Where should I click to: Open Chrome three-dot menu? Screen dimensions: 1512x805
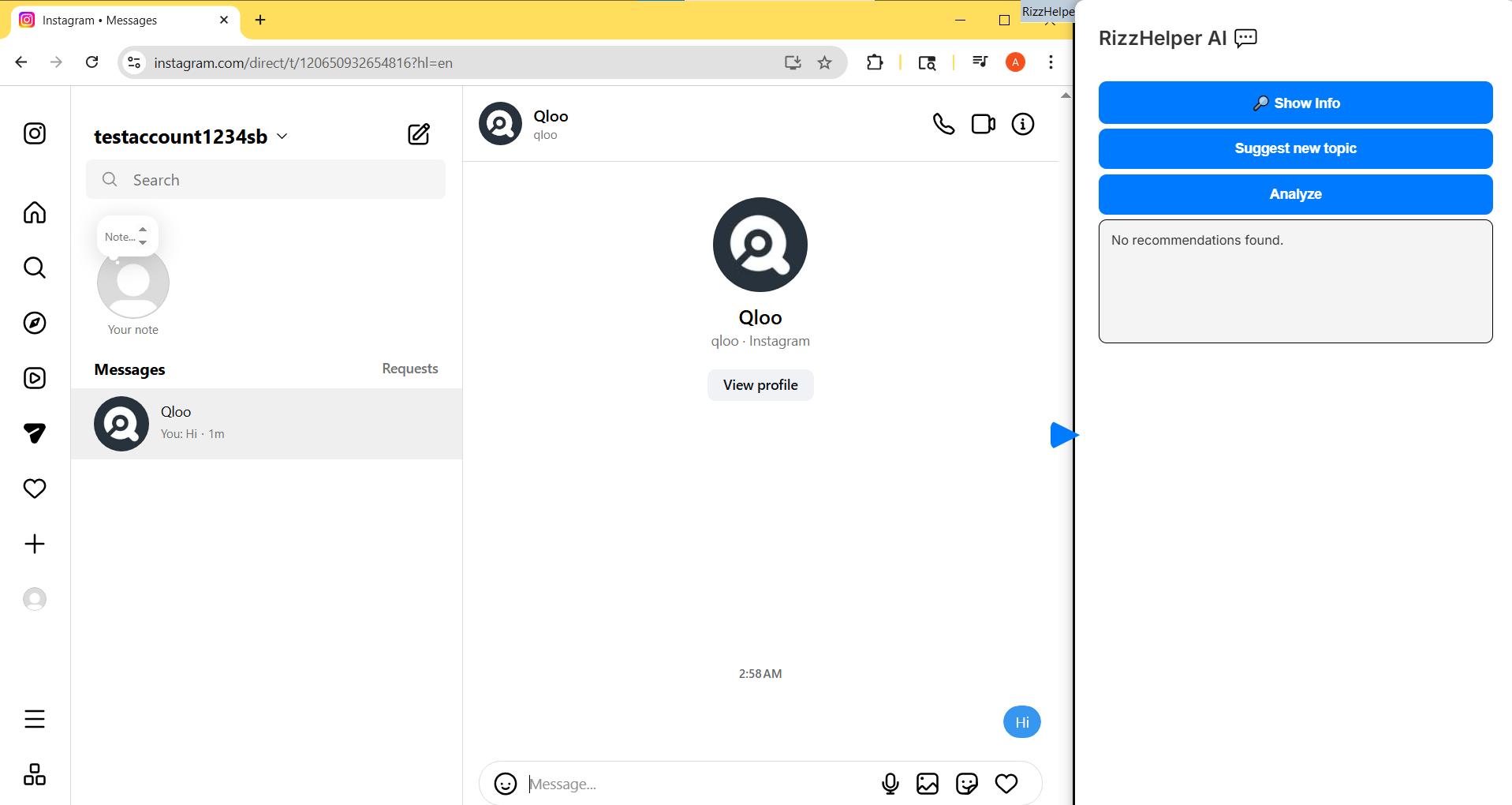(x=1051, y=62)
